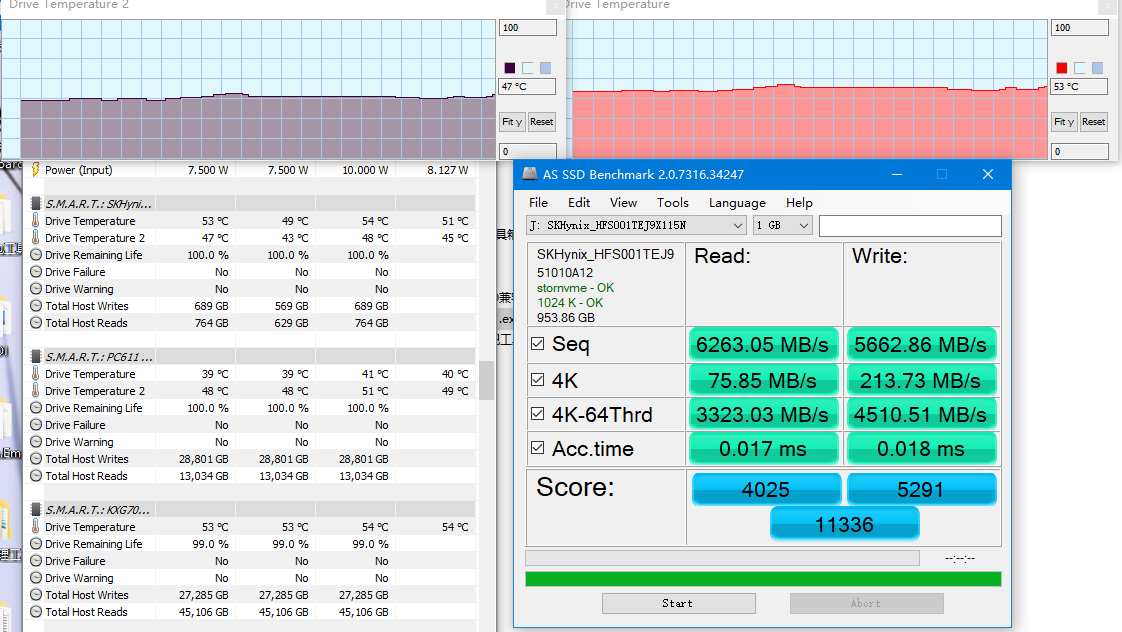
Task: Uncheck the Seq test checkbox
Action: pyautogui.click(x=538, y=344)
